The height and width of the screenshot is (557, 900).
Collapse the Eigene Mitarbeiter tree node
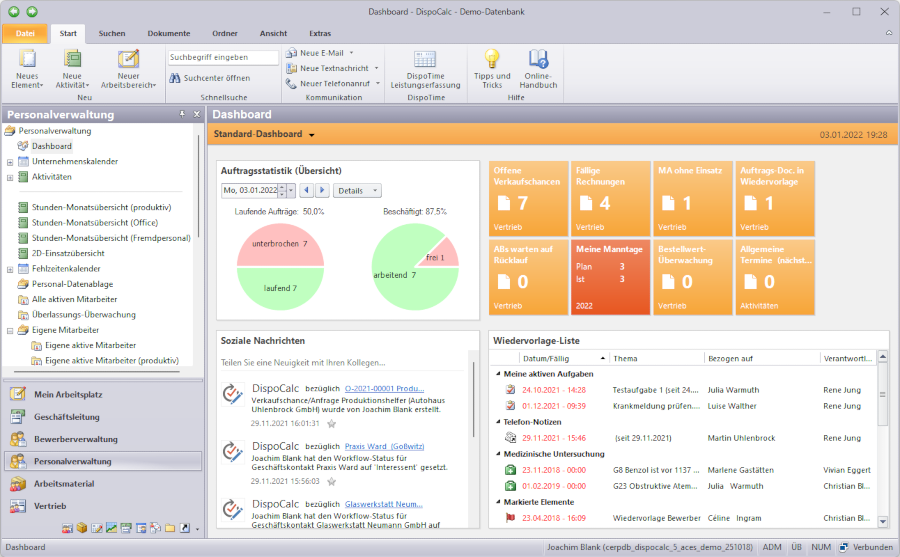point(10,330)
